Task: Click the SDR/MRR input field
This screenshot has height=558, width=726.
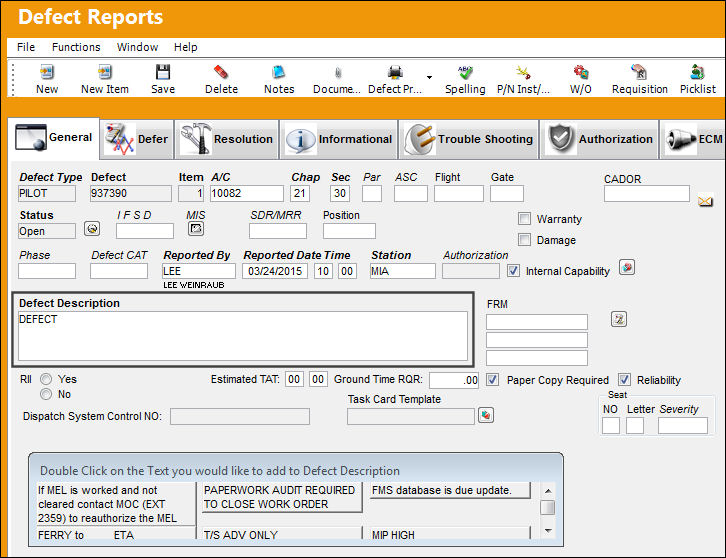Action: pos(278,231)
